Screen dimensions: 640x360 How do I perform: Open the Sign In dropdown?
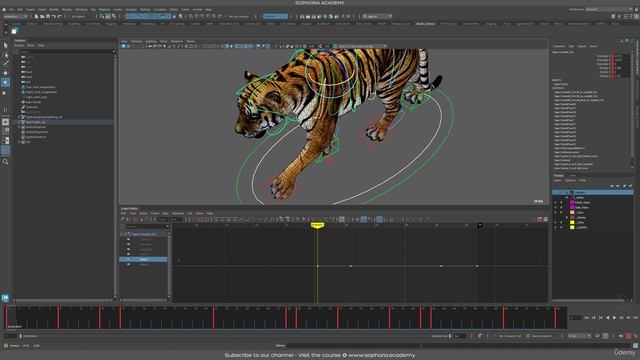click(378, 16)
